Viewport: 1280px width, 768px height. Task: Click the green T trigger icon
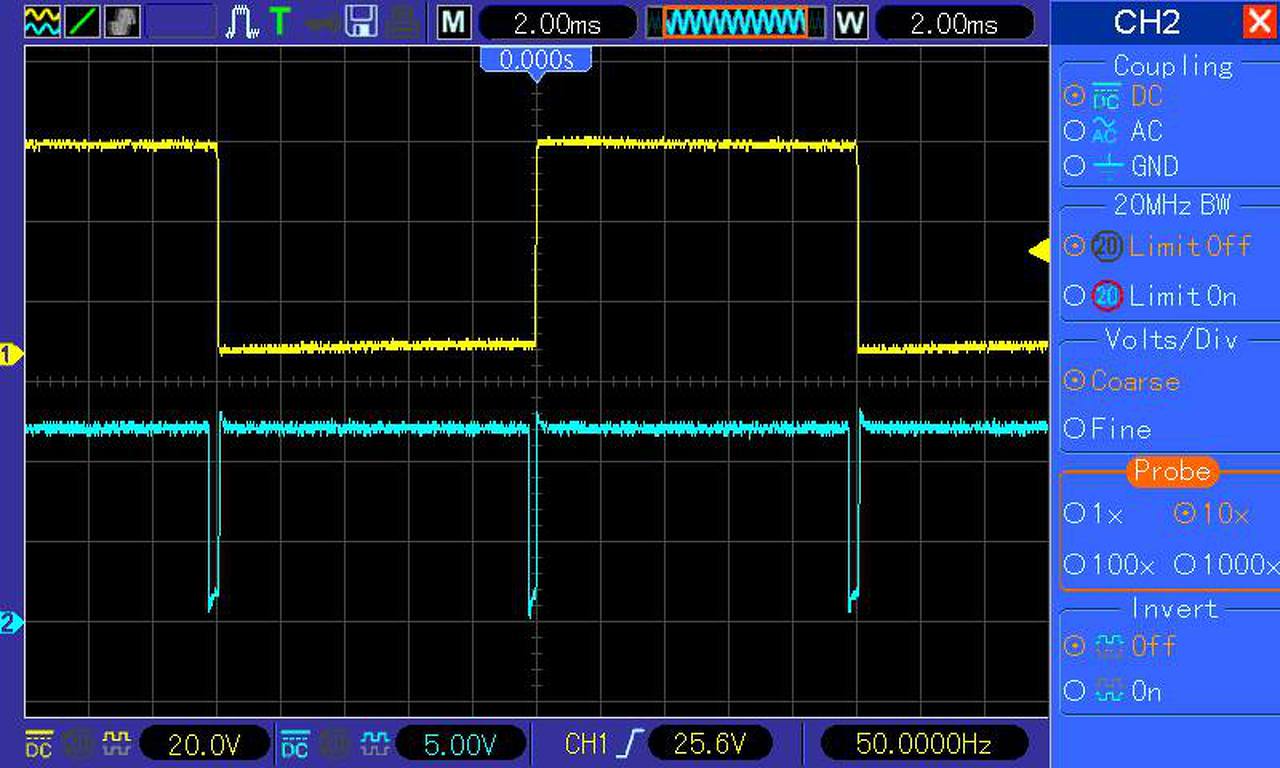[281, 21]
